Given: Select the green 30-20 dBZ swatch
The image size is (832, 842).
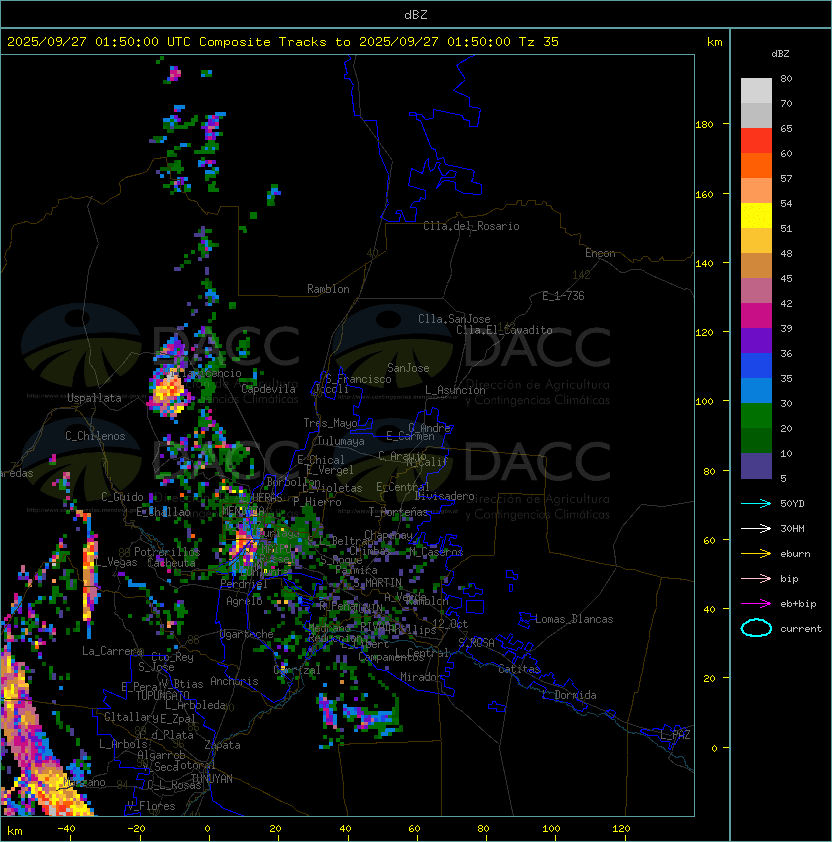Looking at the screenshot, I should click(x=756, y=416).
